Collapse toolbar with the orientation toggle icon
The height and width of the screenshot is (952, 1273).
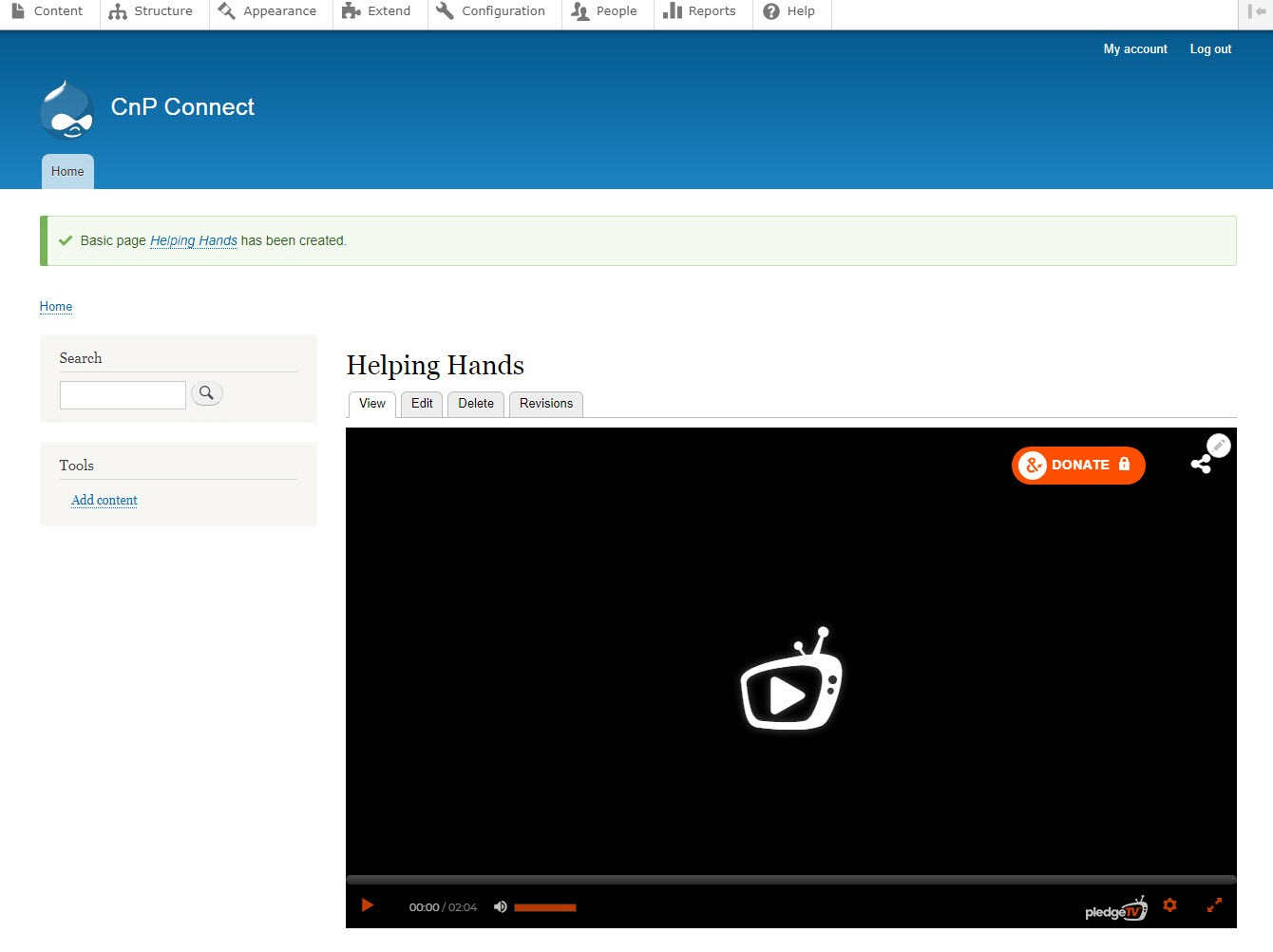coord(1257,11)
